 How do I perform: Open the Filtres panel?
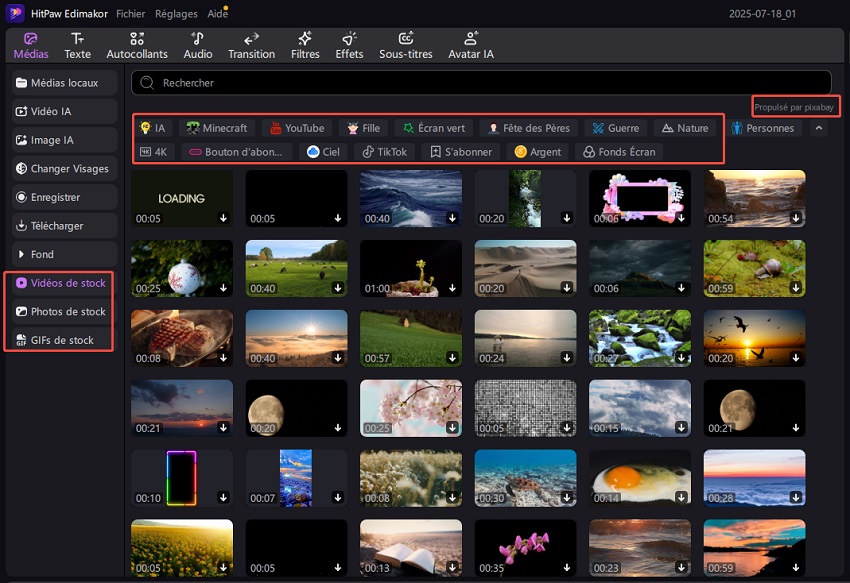point(305,45)
